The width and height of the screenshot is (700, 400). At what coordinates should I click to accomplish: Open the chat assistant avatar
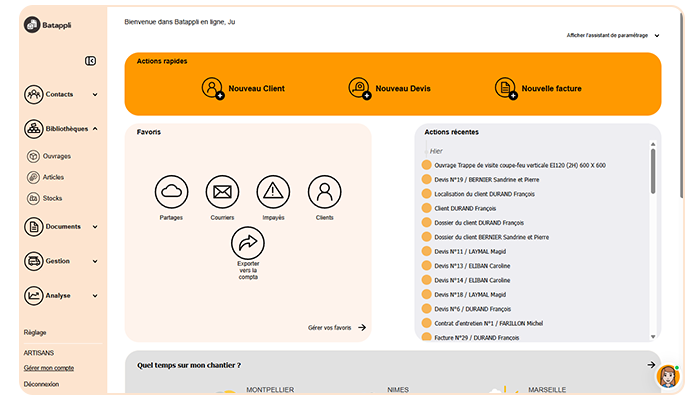[x=668, y=376]
